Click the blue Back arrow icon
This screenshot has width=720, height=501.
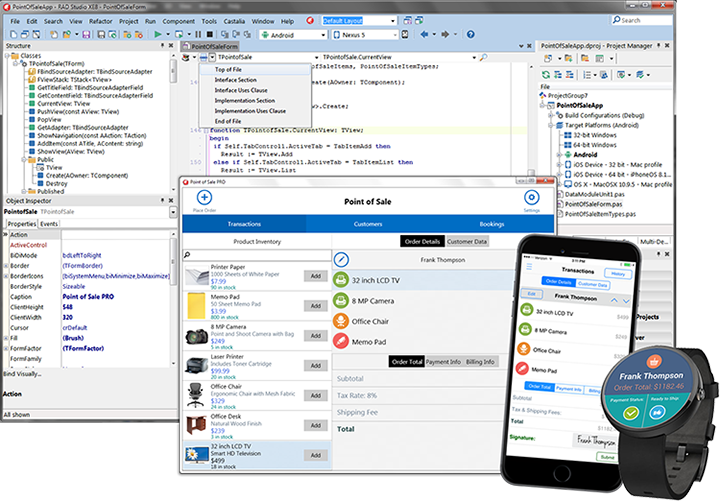click(x=424, y=34)
